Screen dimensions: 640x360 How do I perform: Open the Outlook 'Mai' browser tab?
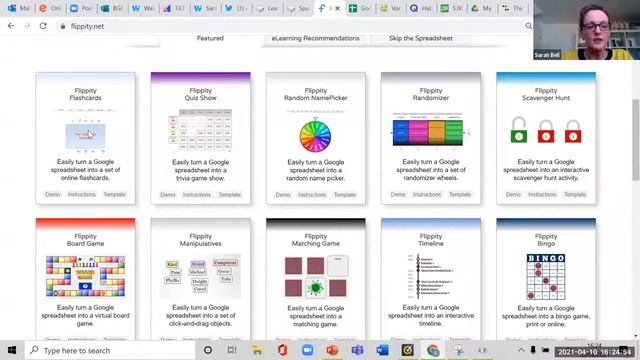(x=19, y=8)
